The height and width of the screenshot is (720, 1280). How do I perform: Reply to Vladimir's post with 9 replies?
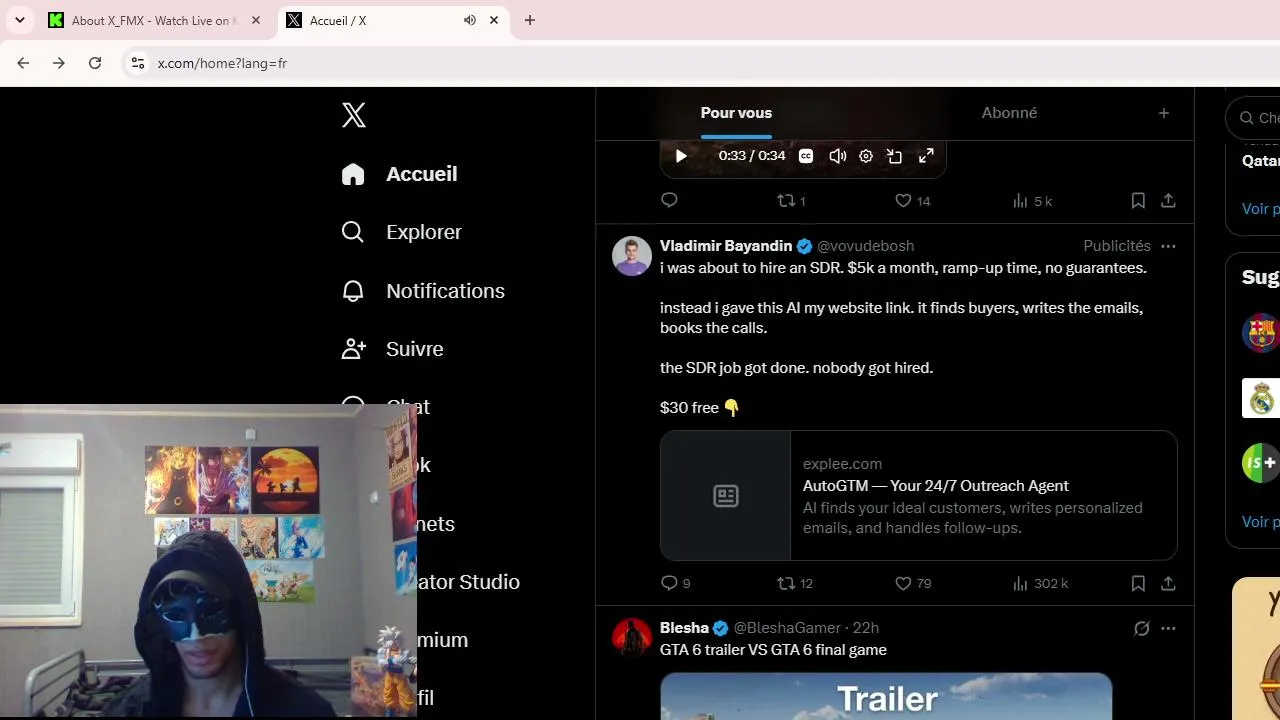[x=676, y=583]
